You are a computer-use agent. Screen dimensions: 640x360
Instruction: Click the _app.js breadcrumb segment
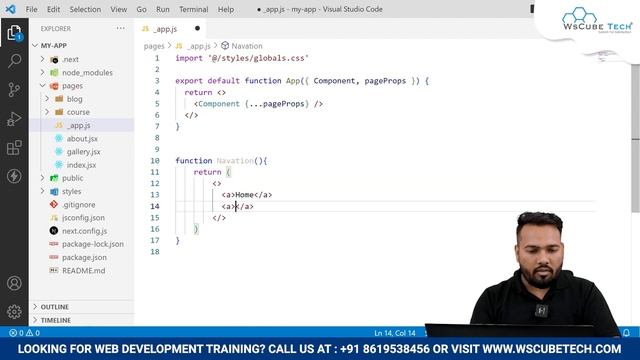[199, 46]
